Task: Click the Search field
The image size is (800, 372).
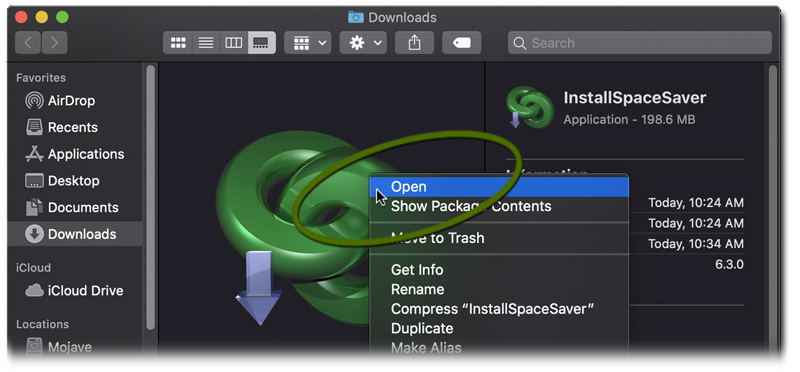Action: 640,43
